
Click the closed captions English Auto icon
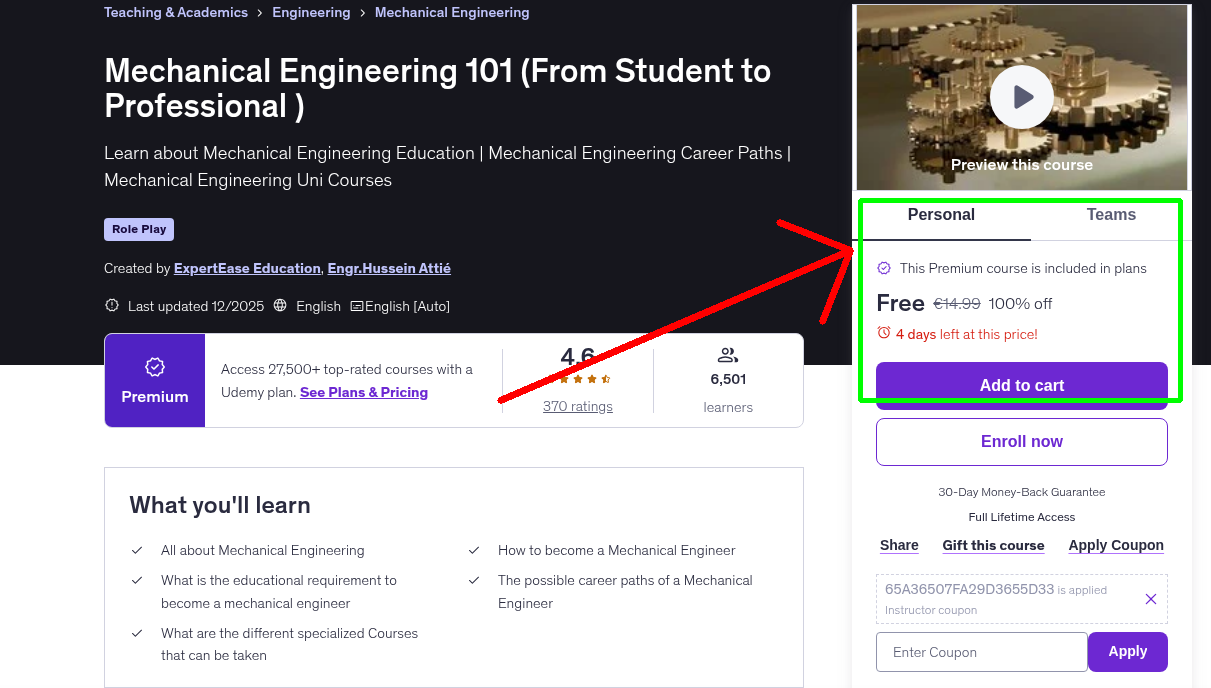356,305
